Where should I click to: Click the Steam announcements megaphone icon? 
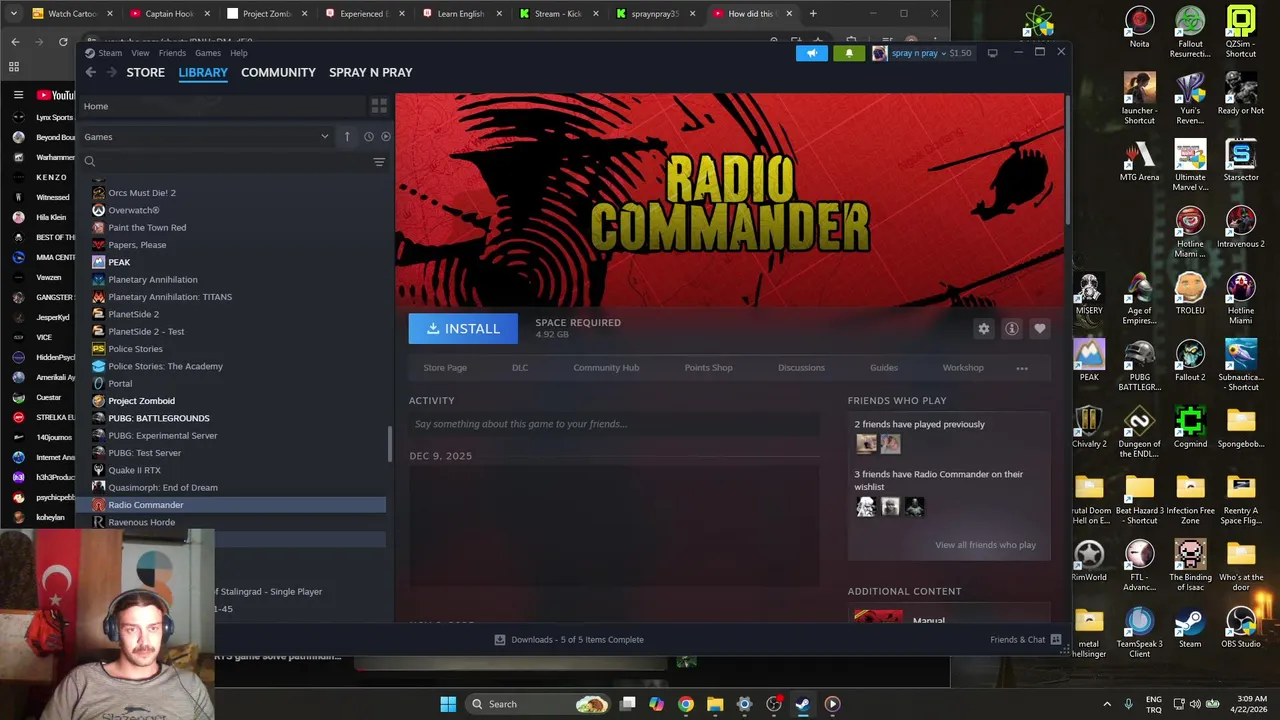[812, 53]
